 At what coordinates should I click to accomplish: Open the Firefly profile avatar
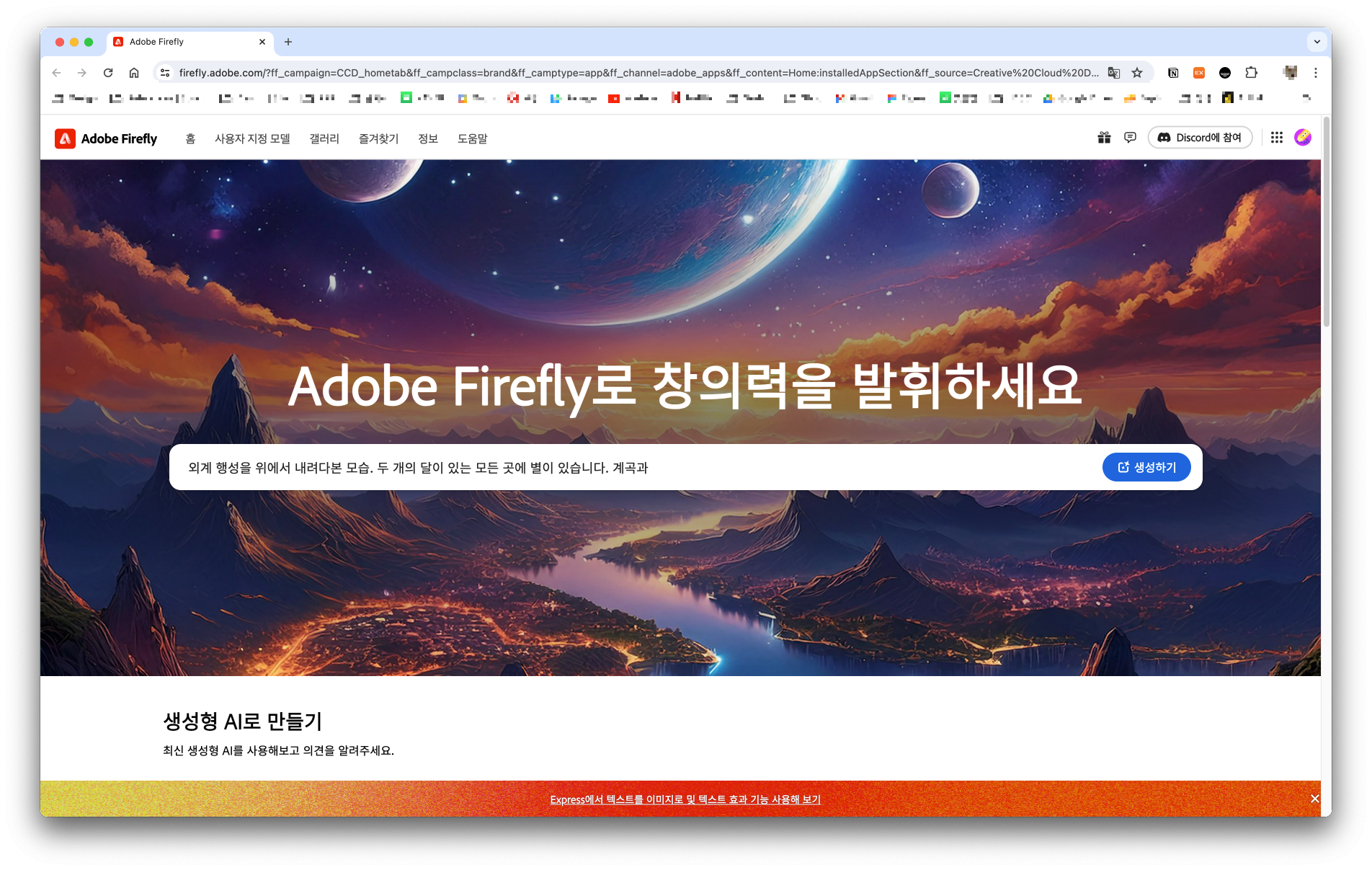(1303, 138)
